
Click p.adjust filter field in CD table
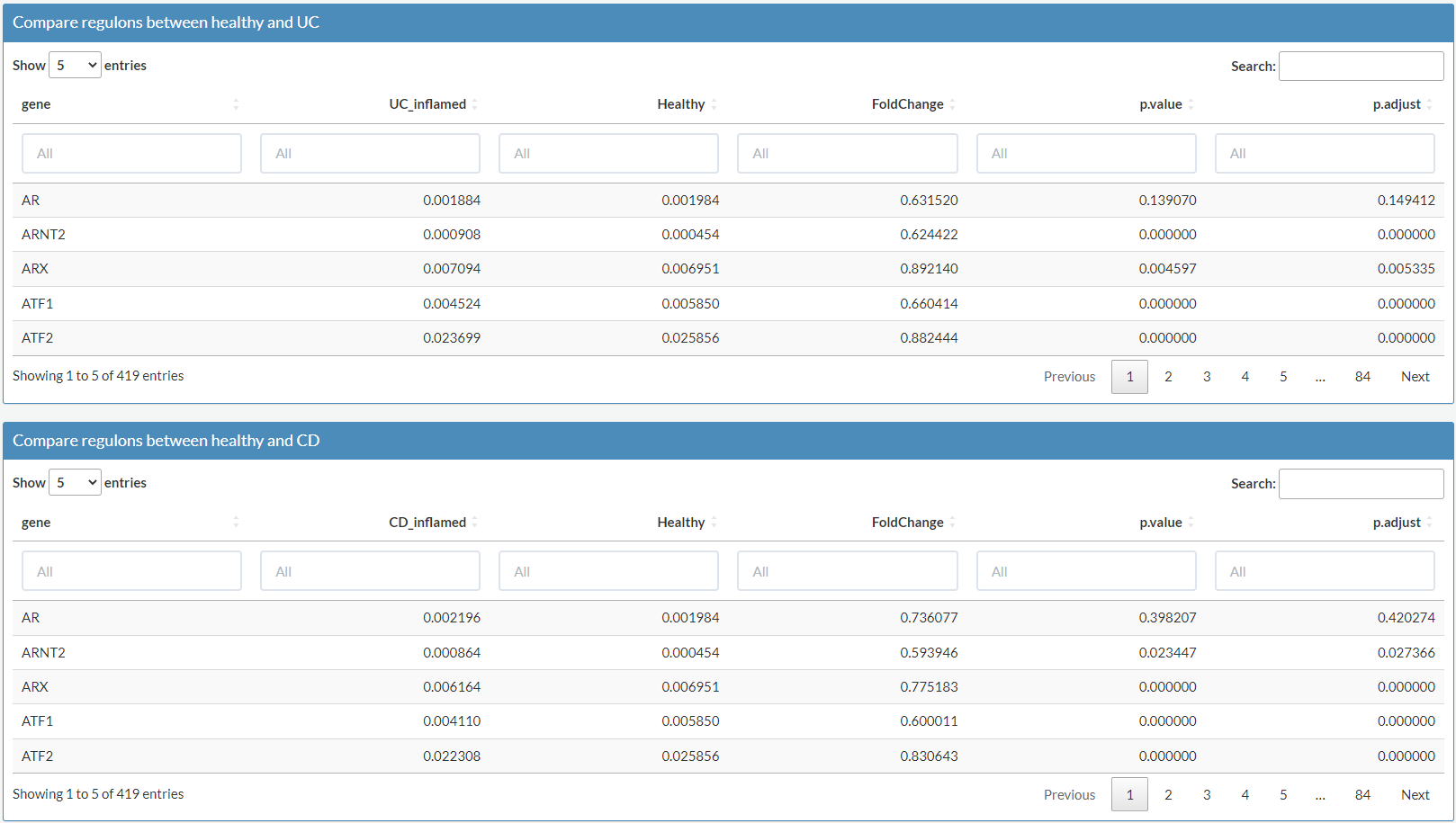tap(1324, 571)
